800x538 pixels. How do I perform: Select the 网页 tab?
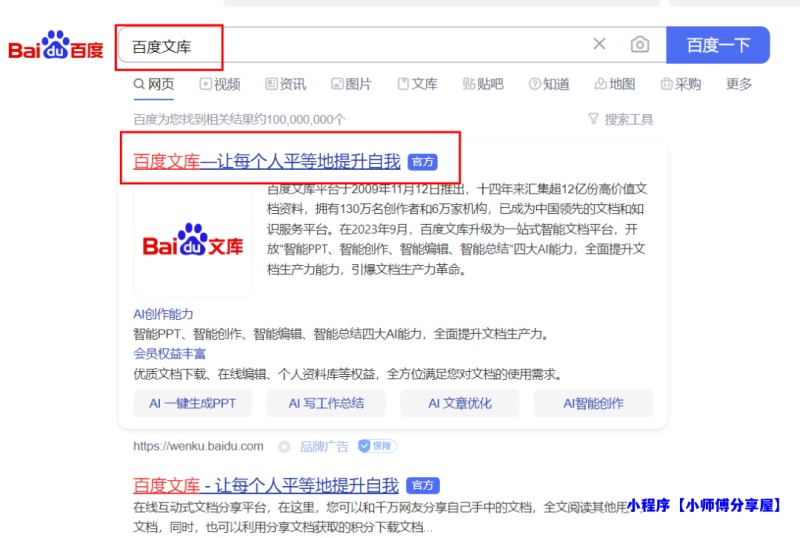tap(154, 84)
